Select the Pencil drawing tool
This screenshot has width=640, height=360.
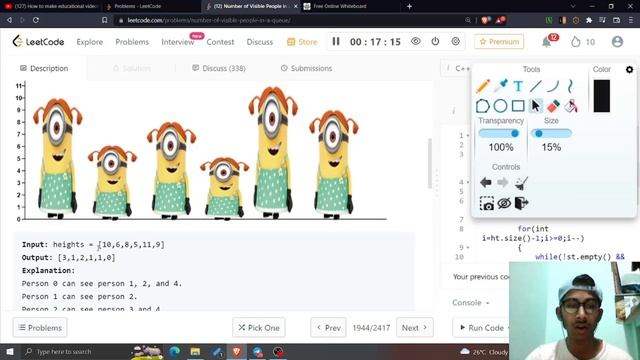483,86
